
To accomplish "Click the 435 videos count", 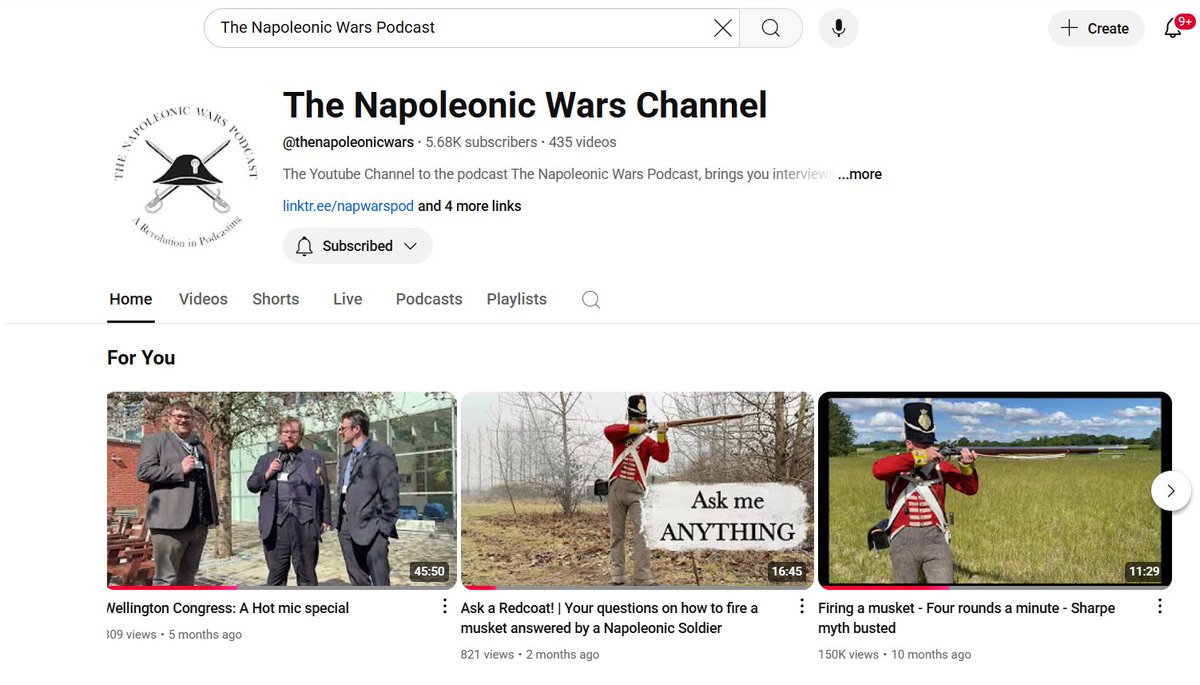I will pyautogui.click(x=582, y=142).
